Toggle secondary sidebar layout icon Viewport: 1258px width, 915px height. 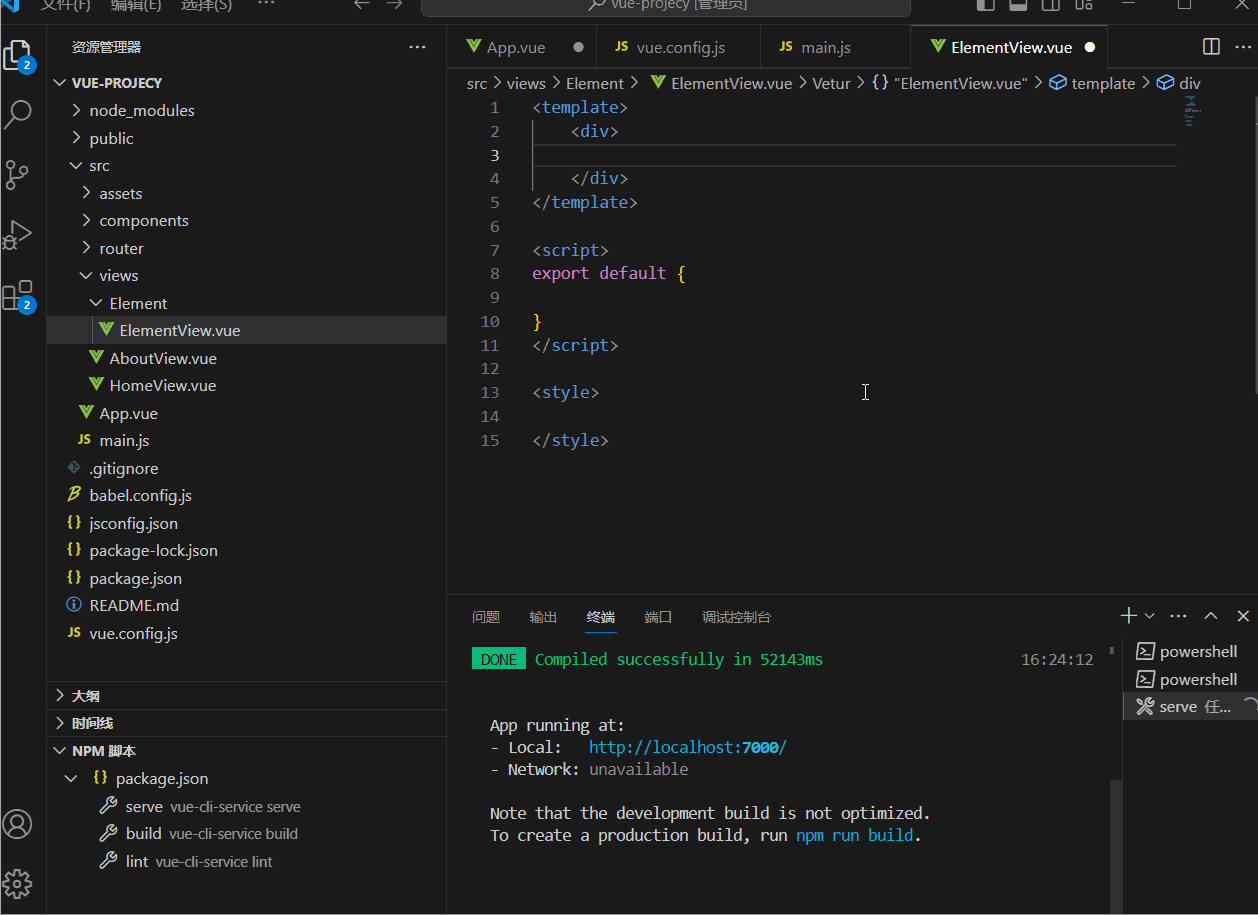coord(1050,4)
